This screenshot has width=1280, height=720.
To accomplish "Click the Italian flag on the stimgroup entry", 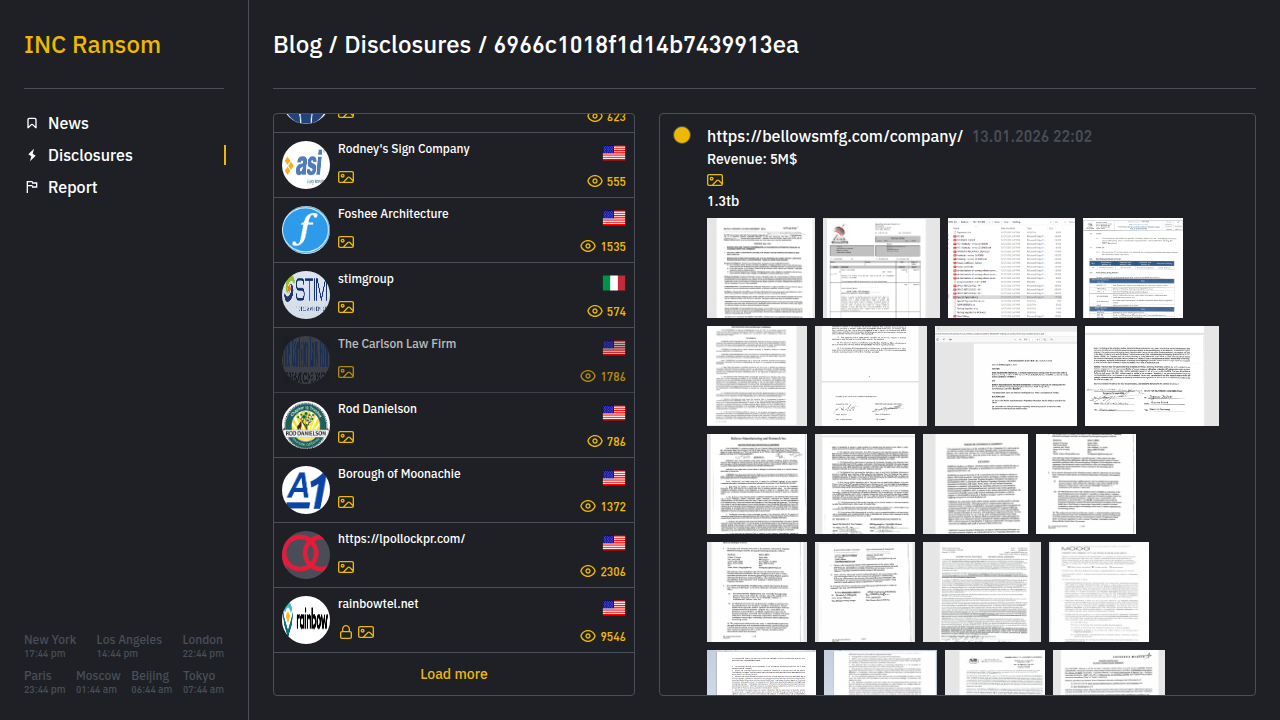I will click(614, 283).
